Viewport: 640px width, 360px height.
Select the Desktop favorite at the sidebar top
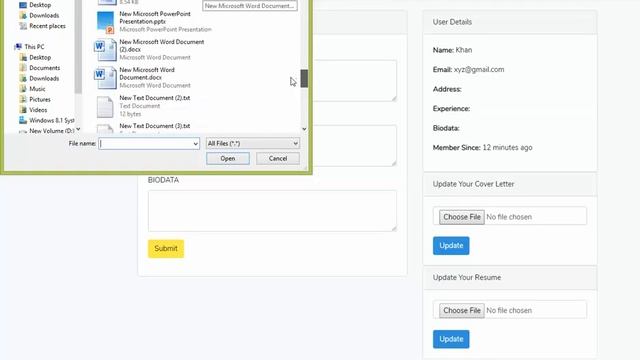[x=40, y=5]
